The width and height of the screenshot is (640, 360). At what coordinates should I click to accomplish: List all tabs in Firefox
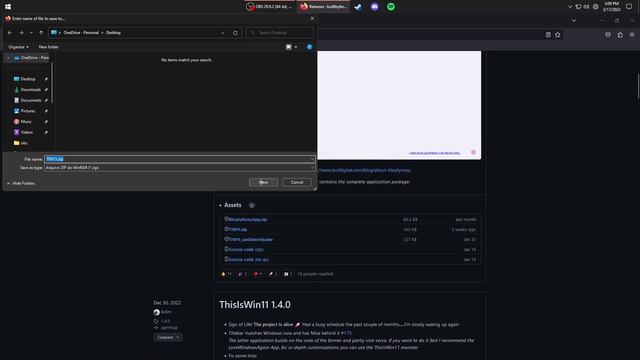(x=573, y=20)
